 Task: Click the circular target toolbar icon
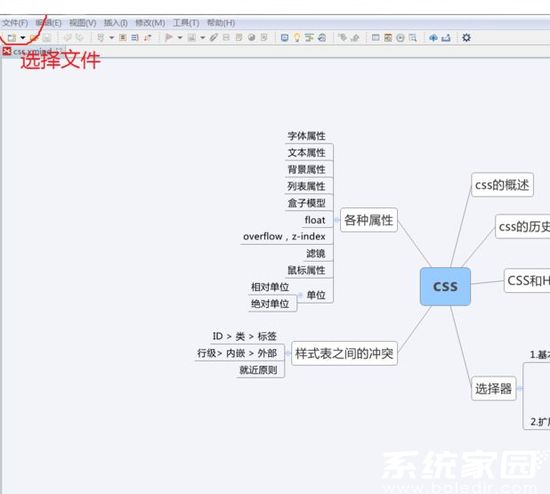click(x=400, y=38)
